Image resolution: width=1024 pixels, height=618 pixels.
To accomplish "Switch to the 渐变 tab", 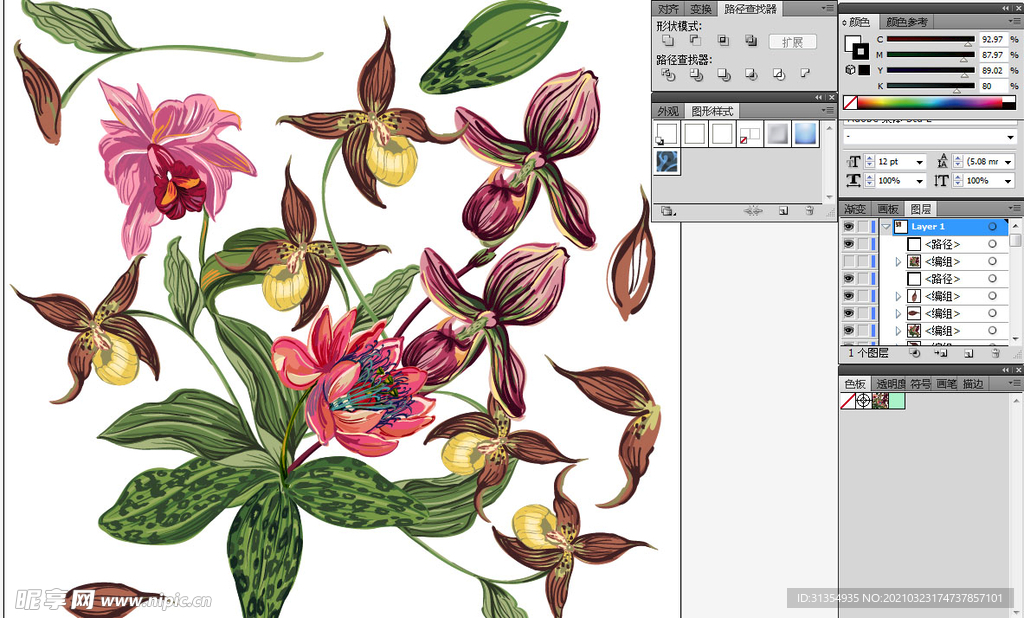I will point(855,209).
